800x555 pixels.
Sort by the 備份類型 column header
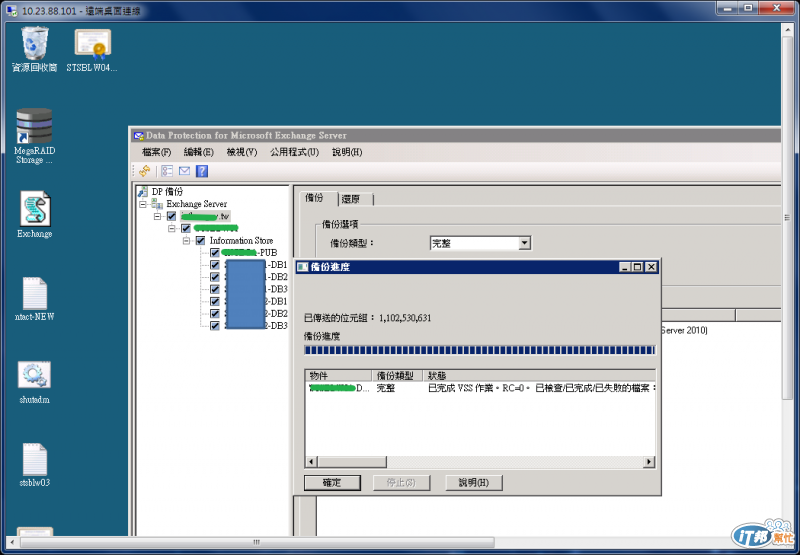coord(397,376)
